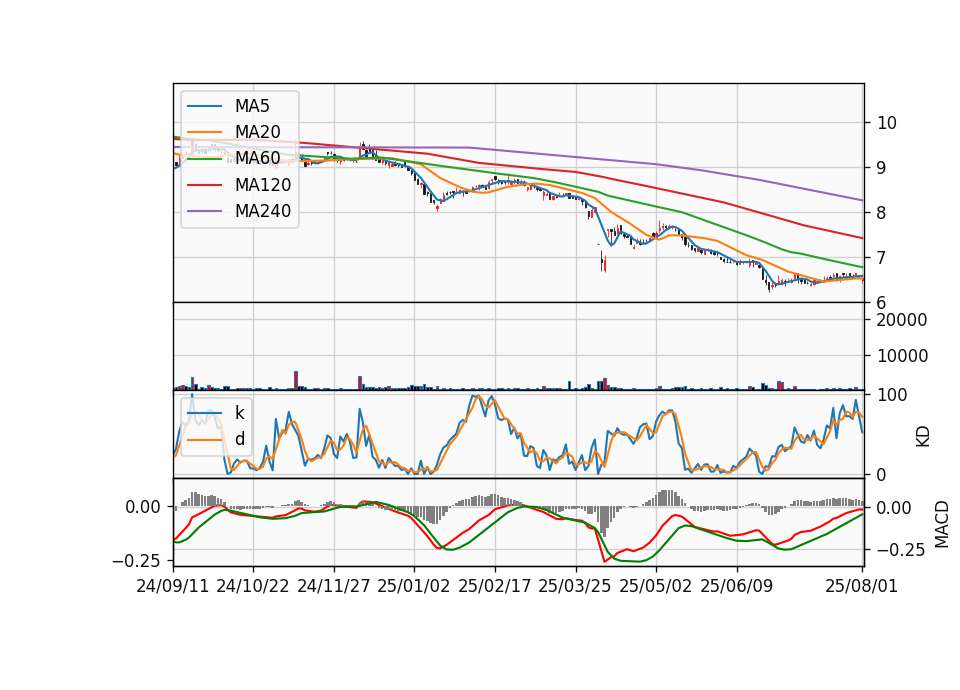Click the 25/01/02 date label
This screenshot has height=690, width=960.
point(414,586)
